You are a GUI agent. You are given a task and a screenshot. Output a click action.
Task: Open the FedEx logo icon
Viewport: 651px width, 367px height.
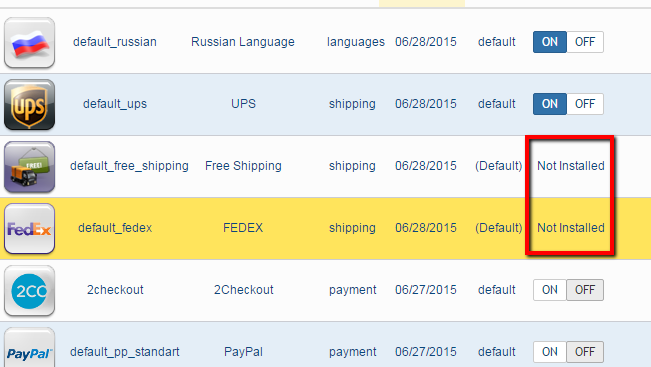click(29, 228)
